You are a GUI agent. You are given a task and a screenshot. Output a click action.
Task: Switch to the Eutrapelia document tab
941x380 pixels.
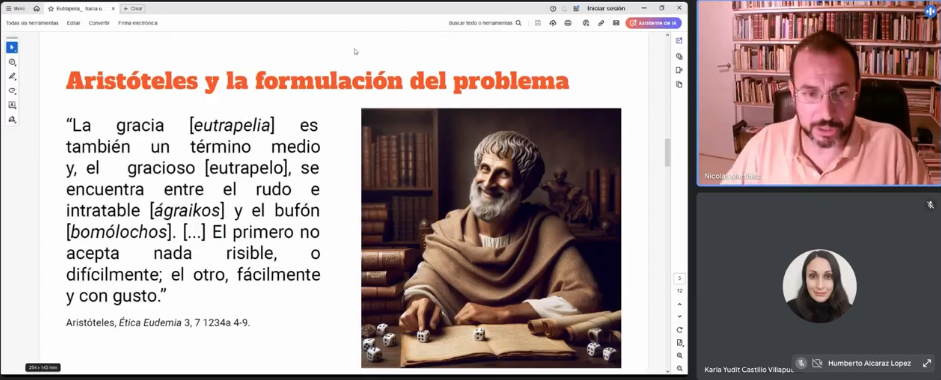(x=81, y=8)
